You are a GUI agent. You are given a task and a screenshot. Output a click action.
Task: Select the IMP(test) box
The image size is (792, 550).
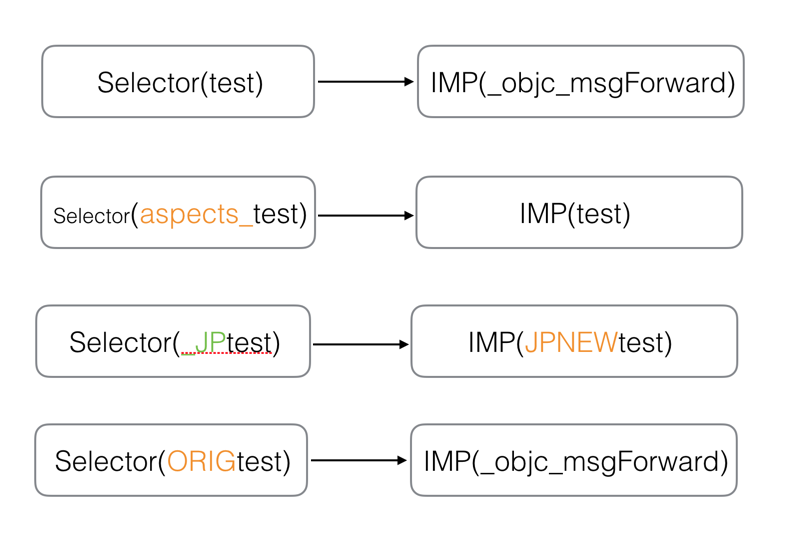579,213
